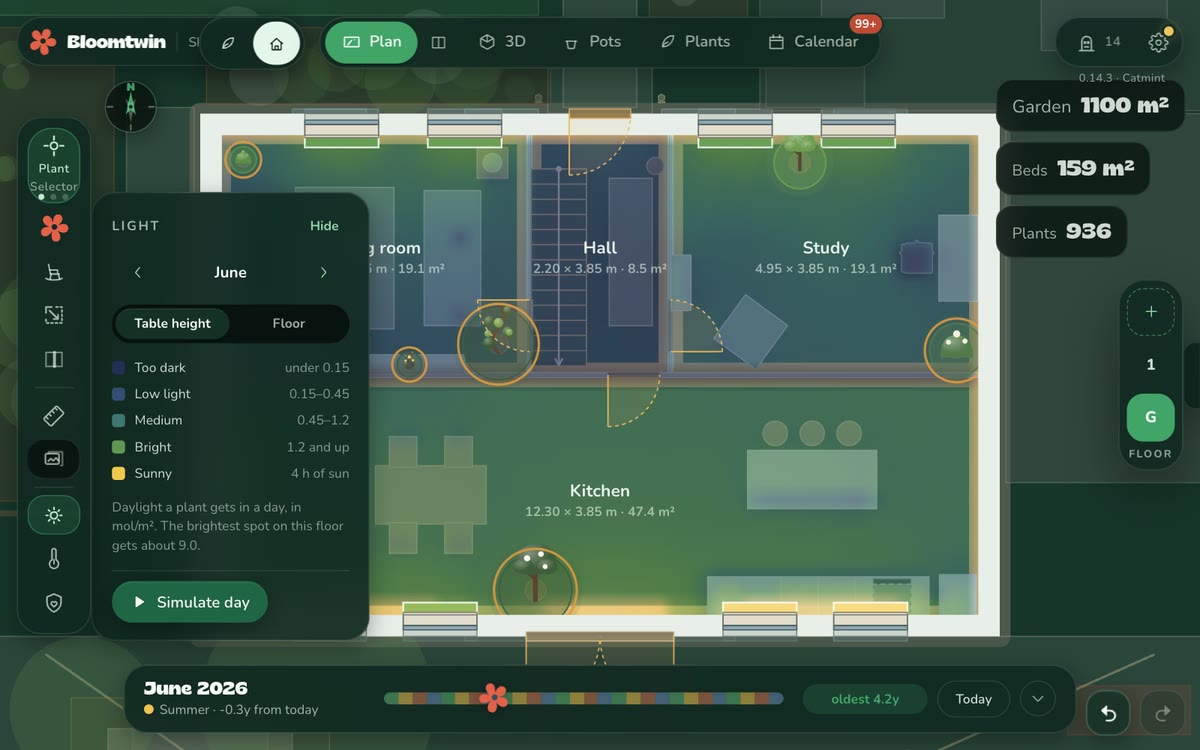
Task: Select floor 1
Action: coord(1151,365)
